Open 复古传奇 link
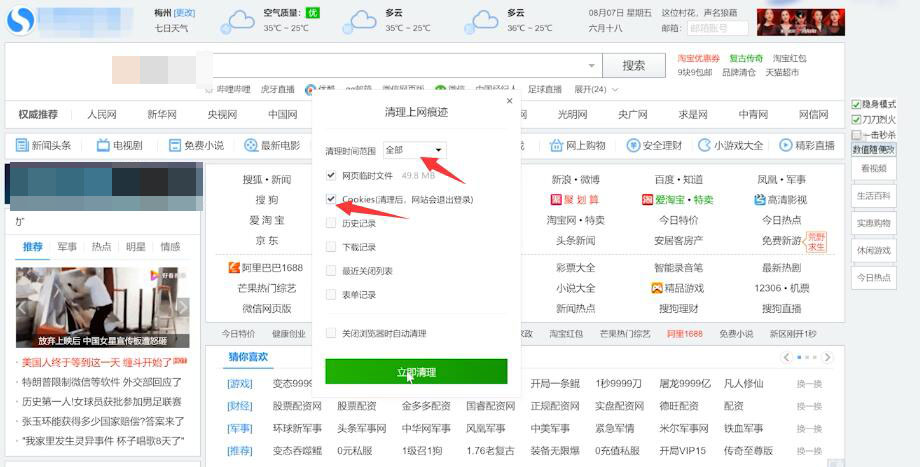The image size is (920, 467). tap(746, 58)
